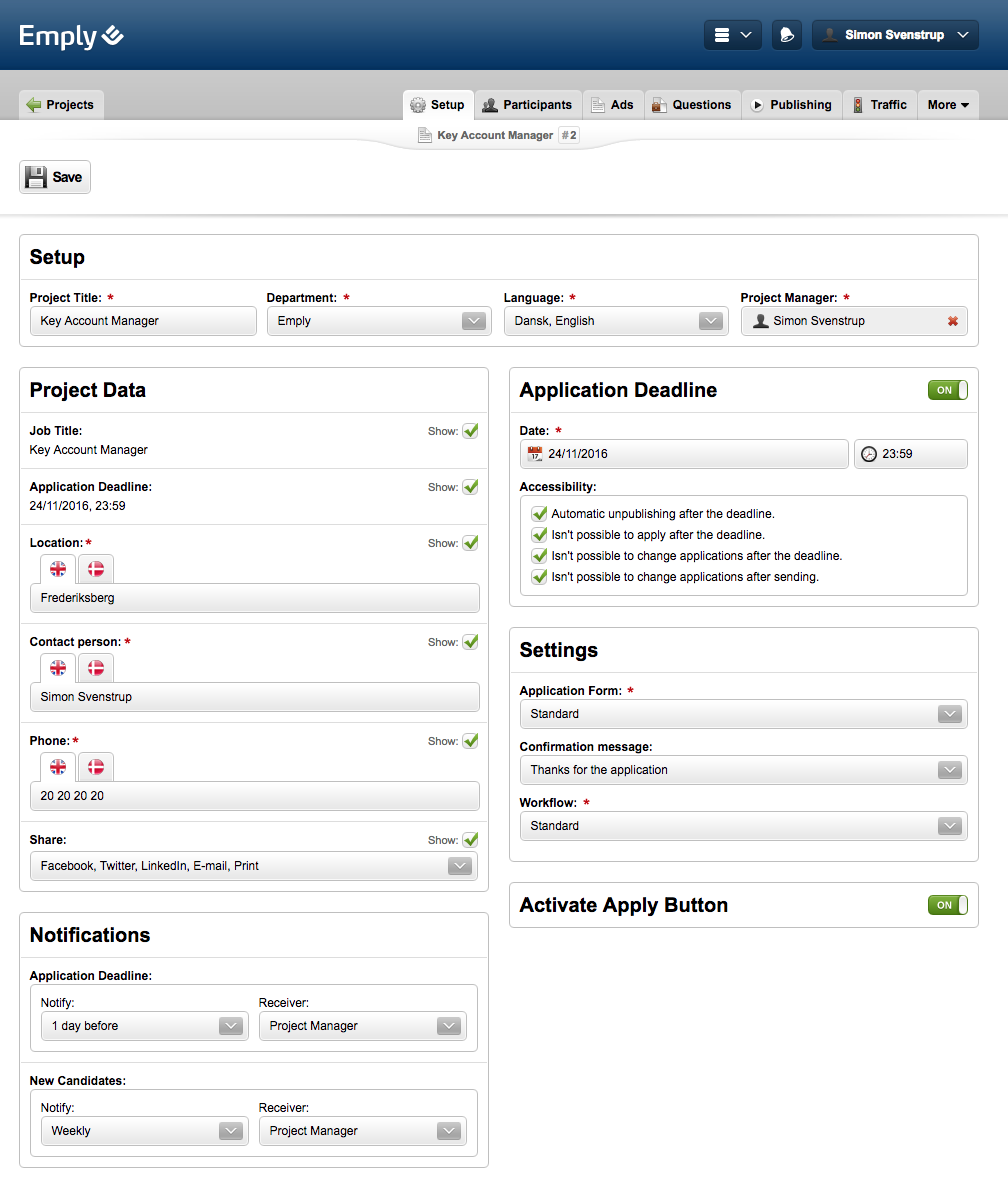
Task: Open the Traffic tab
Action: point(880,104)
